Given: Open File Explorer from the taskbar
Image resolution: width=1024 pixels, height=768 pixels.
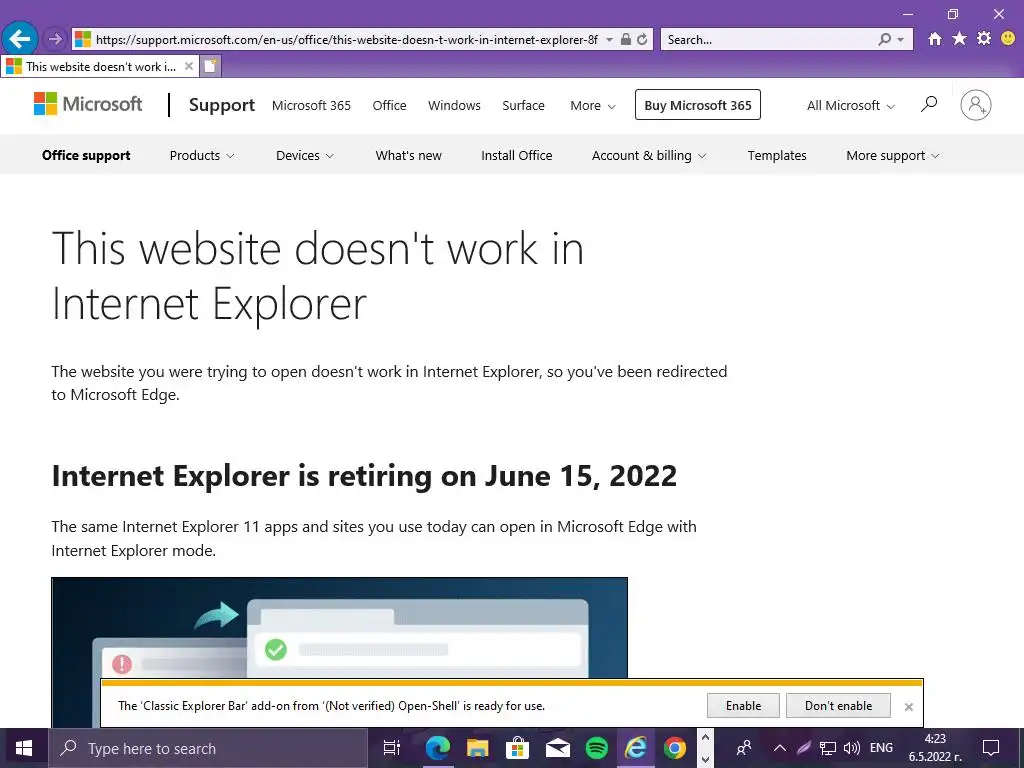Looking at the screenshot, I should pos(477,748).
